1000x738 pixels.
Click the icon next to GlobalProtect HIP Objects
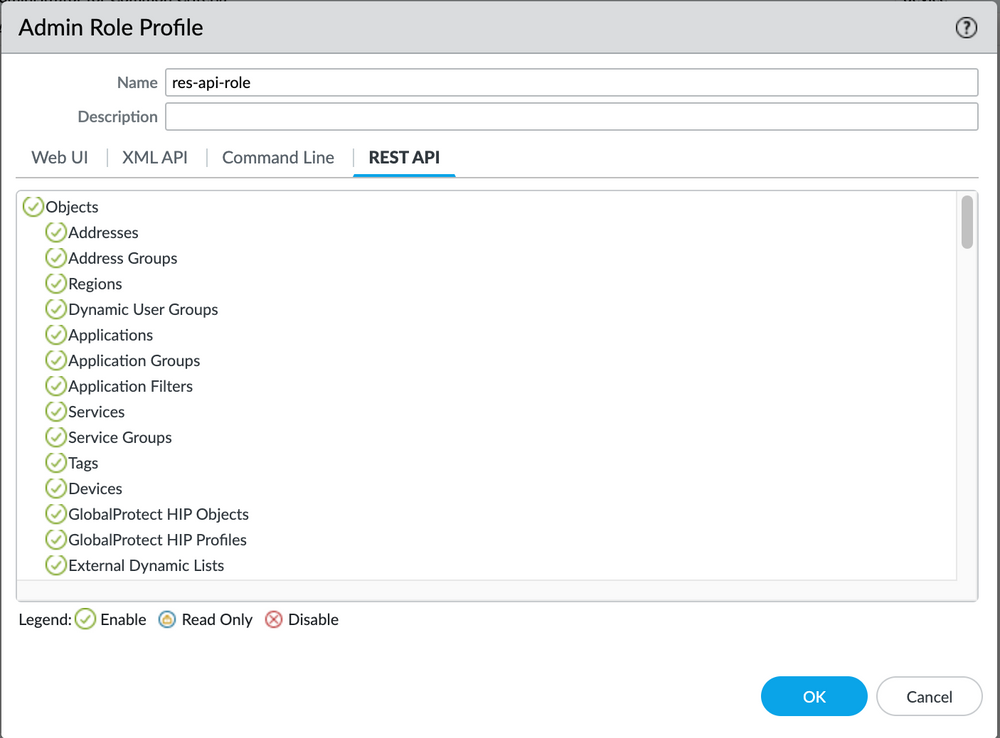tap(56, 513)
